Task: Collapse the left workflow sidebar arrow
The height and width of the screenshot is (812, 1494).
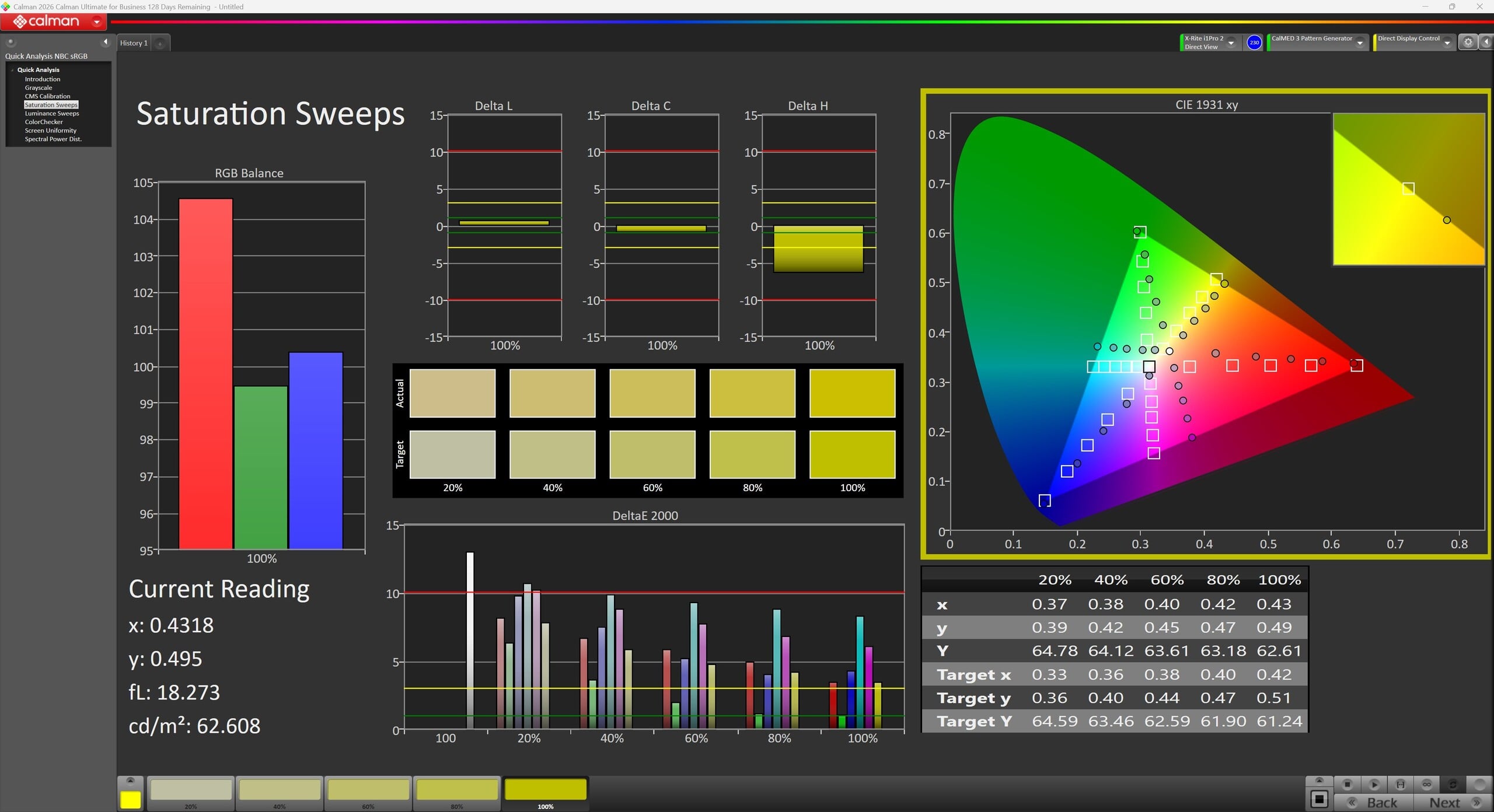Action: [106, 42]
